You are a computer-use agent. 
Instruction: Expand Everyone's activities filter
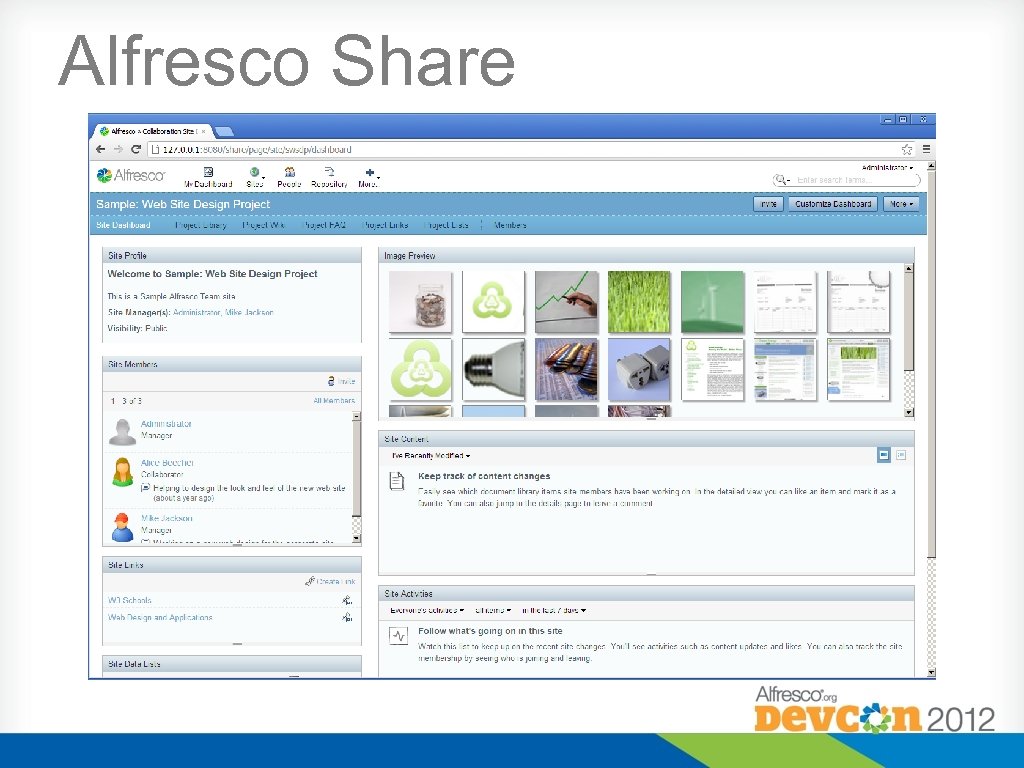coord(426,611)
